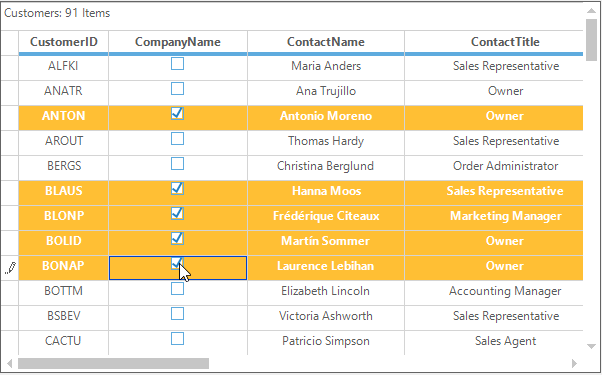Viewport: 602px width, 375px height.
Task: Check the CompanyName checkbox for ANATR
Action: point(177,89)
